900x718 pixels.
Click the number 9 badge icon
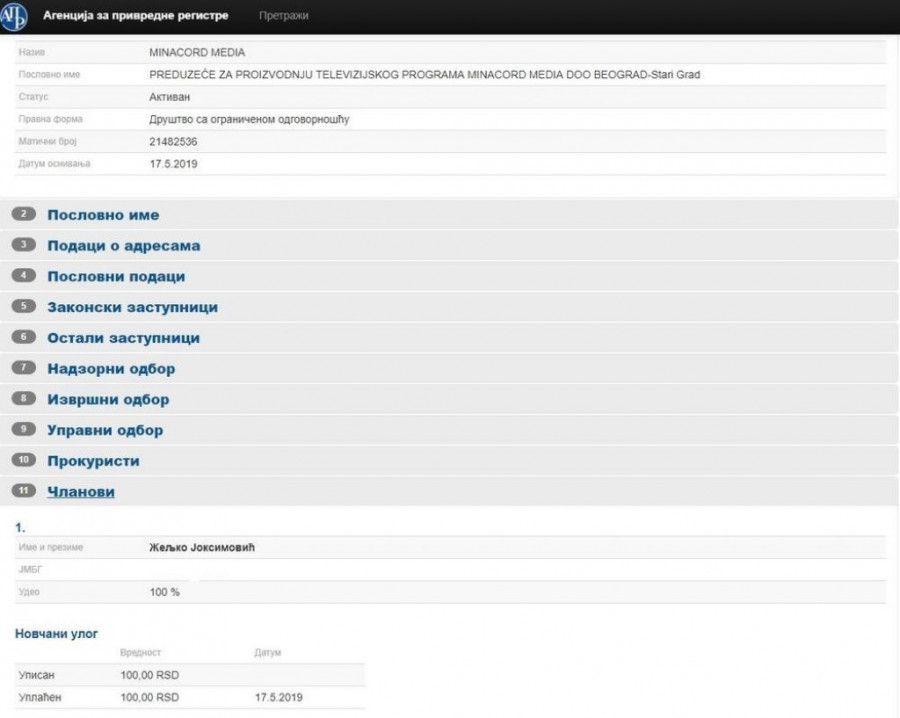tap(25, 430)
